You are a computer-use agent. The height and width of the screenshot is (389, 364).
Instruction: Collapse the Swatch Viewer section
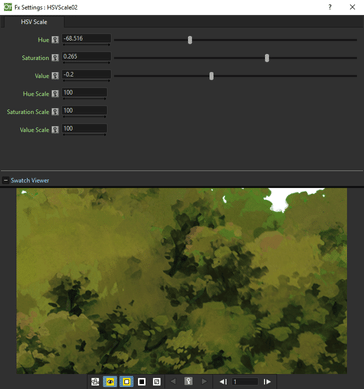(6, 180)
